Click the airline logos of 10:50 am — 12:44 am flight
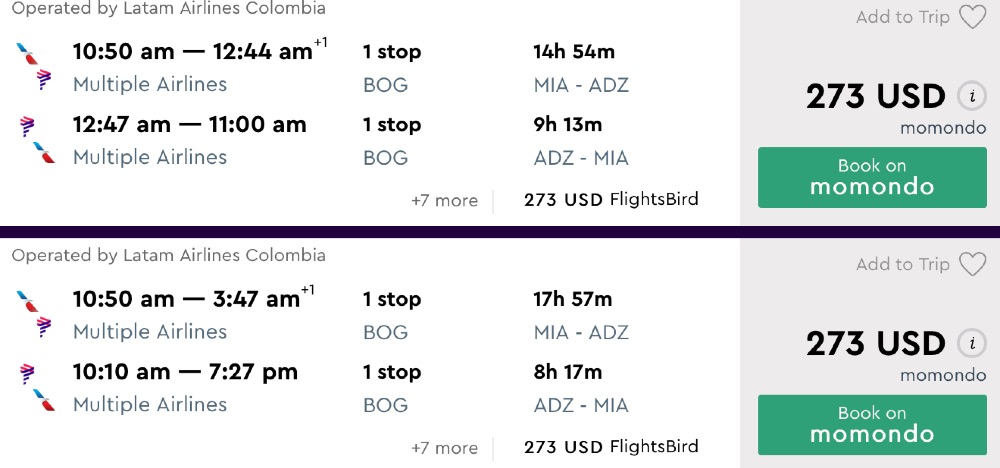 click(35, 67)
